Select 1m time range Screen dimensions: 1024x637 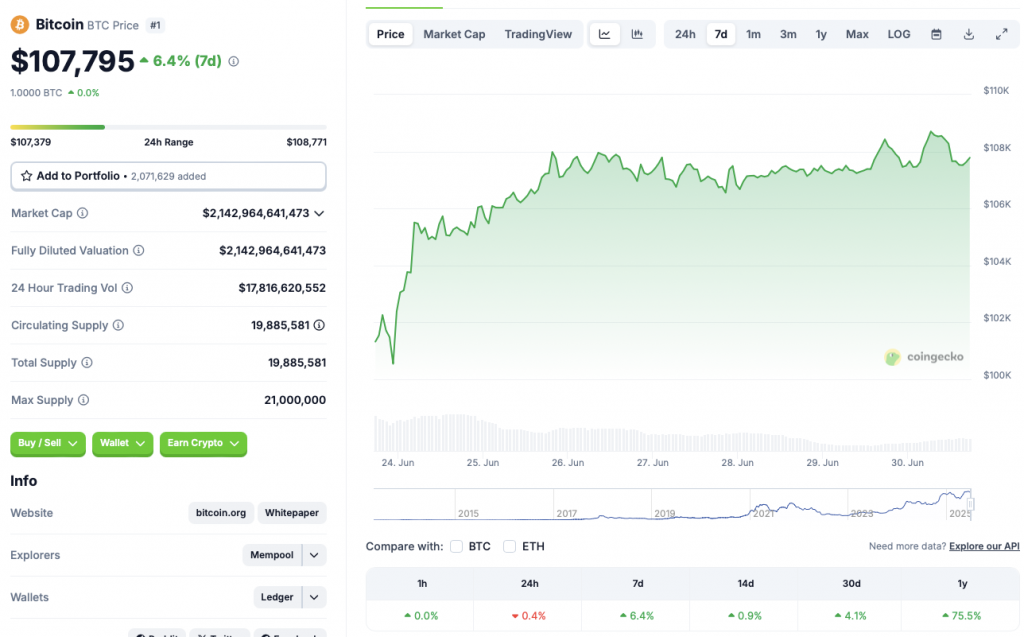click(754, 34)
